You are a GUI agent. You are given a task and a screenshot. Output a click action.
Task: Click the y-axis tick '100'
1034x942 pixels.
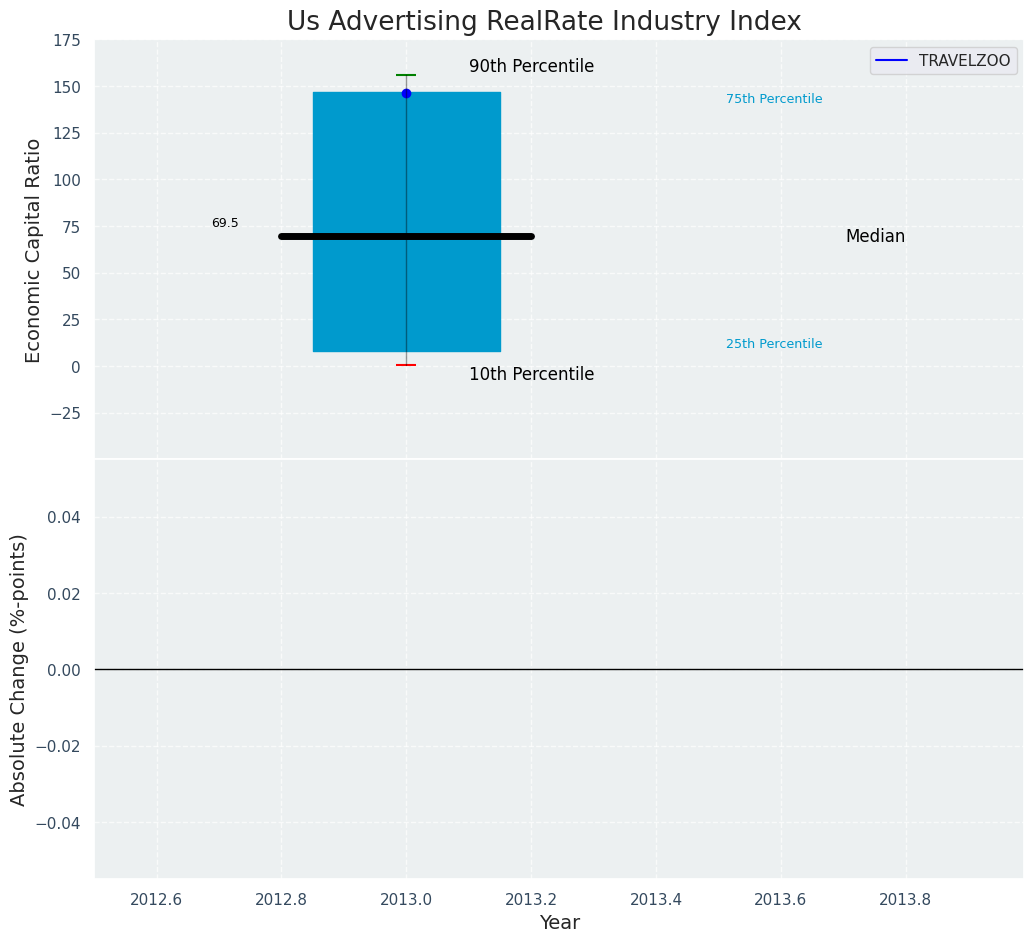click(x=67, y=181)
